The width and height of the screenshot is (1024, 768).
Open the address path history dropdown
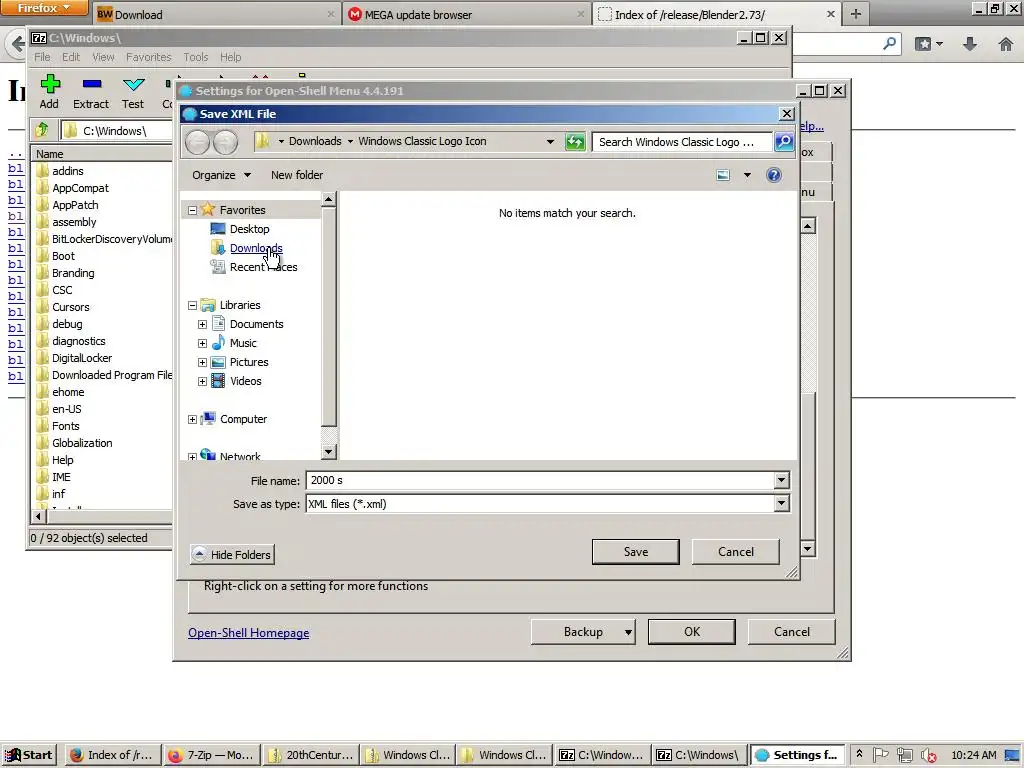pyautogui.click(x=550, y=142)
